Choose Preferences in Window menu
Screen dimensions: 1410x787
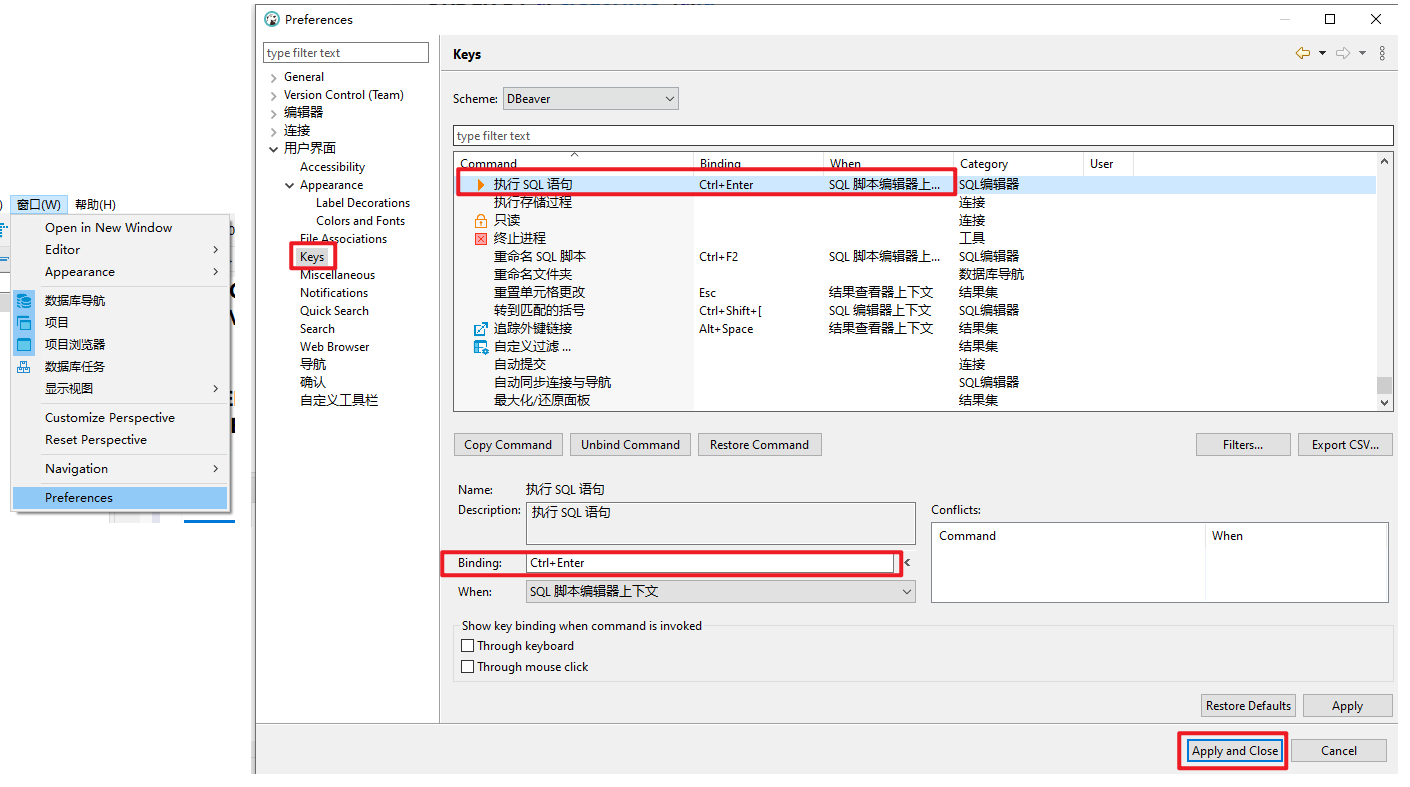click(120, 498)
